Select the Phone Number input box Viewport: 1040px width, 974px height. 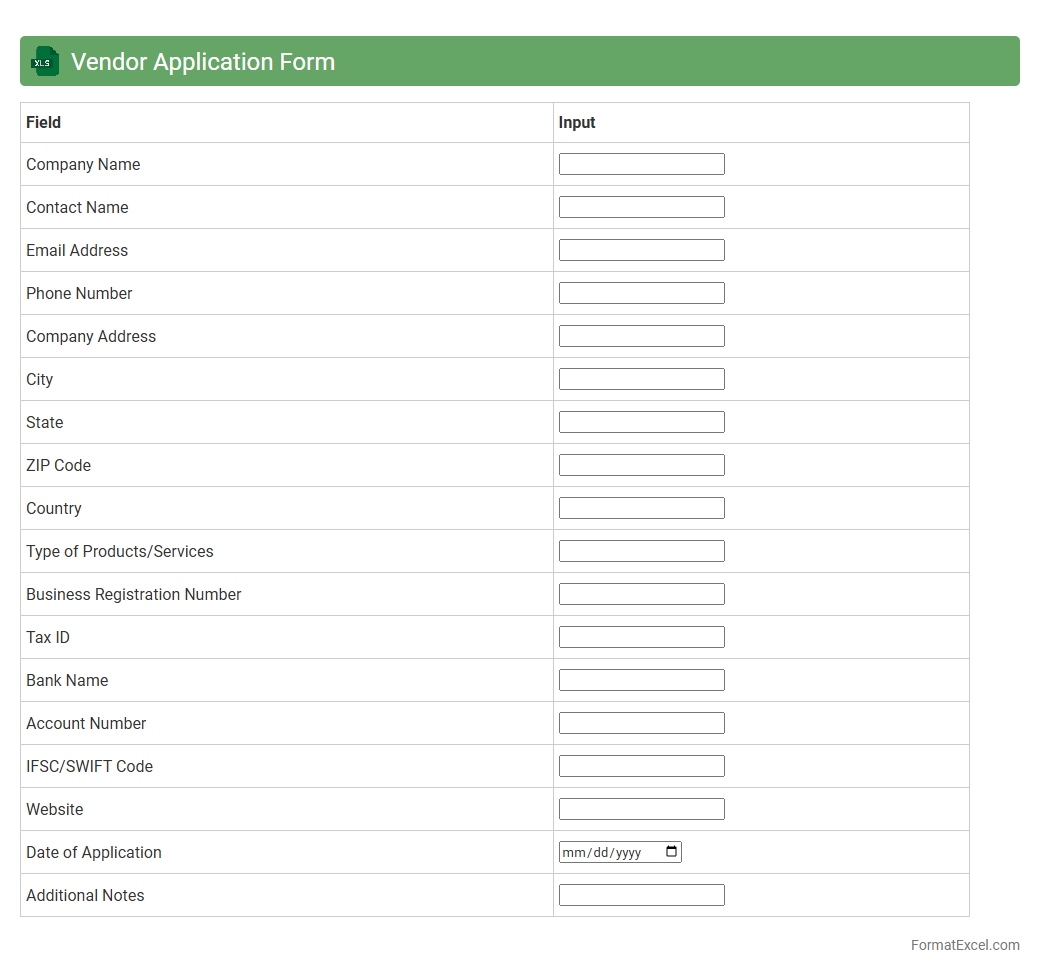[x=641, y=293]
